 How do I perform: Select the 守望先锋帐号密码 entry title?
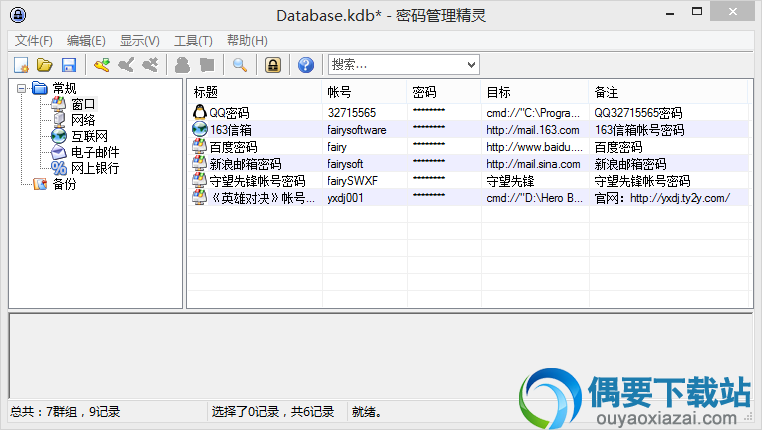click(258, 181)
